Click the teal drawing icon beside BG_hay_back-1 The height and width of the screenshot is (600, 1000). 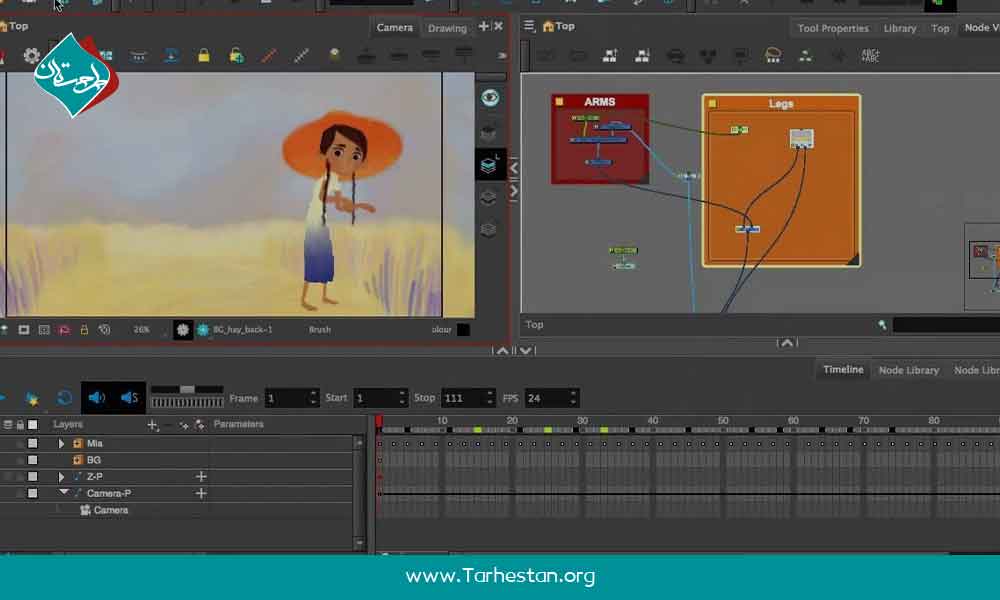pos(203,330)
